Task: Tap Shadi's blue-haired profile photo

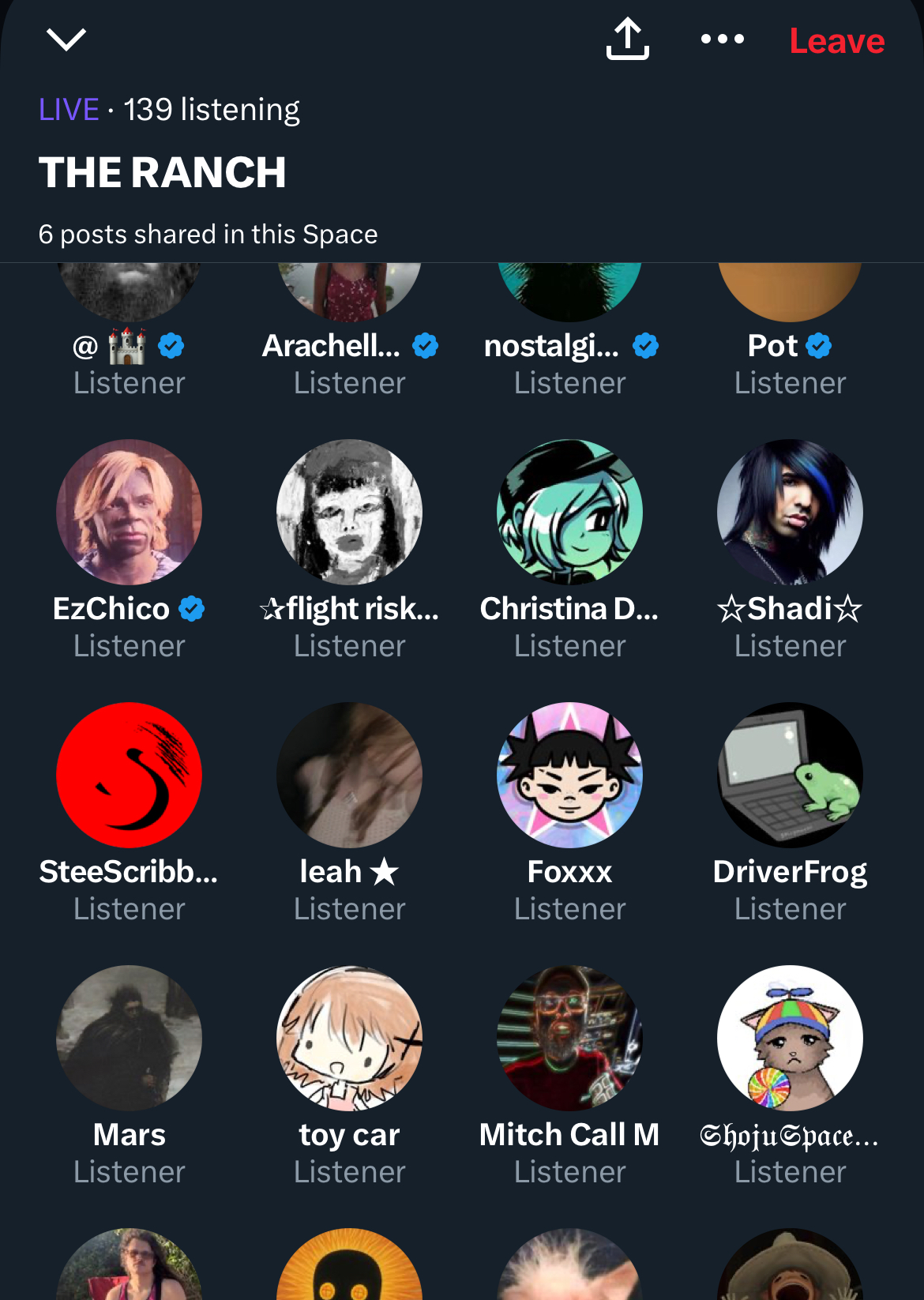Action: coord(790,512)
